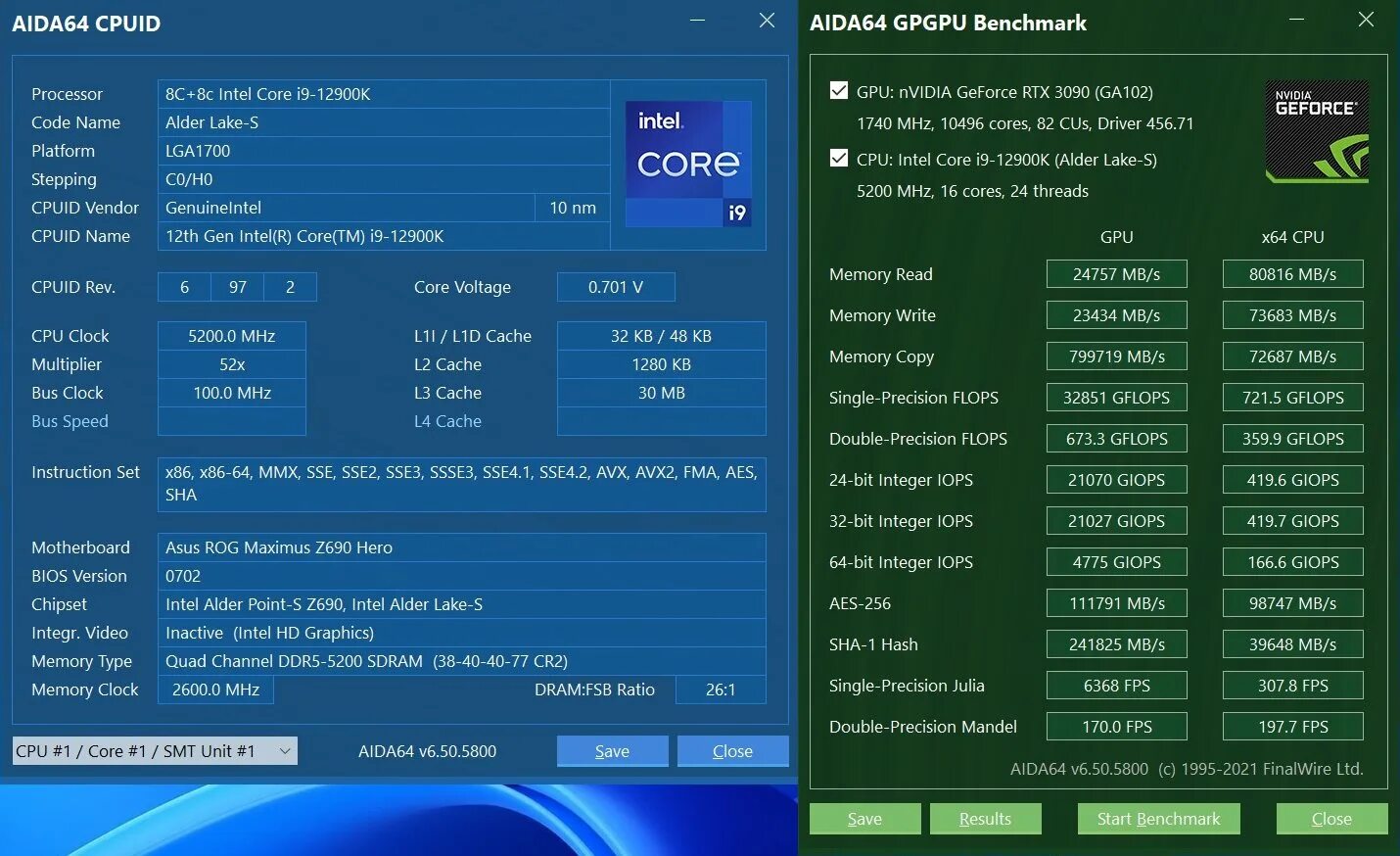Click CPU Memory Write 73683 MB/s result
This screenshot has height=856, width=1400.
click(x=1293, y=315)
